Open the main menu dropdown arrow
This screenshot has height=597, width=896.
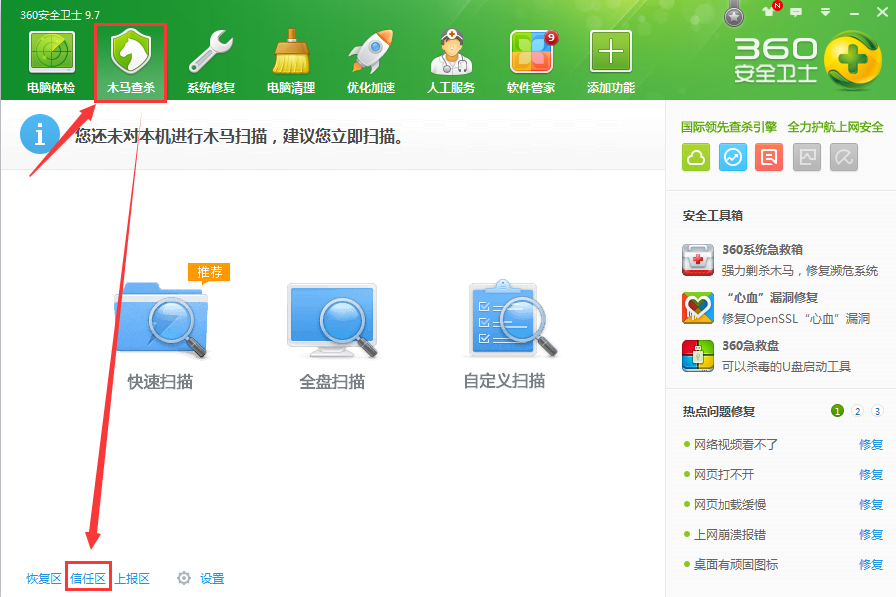pos(825,12)
